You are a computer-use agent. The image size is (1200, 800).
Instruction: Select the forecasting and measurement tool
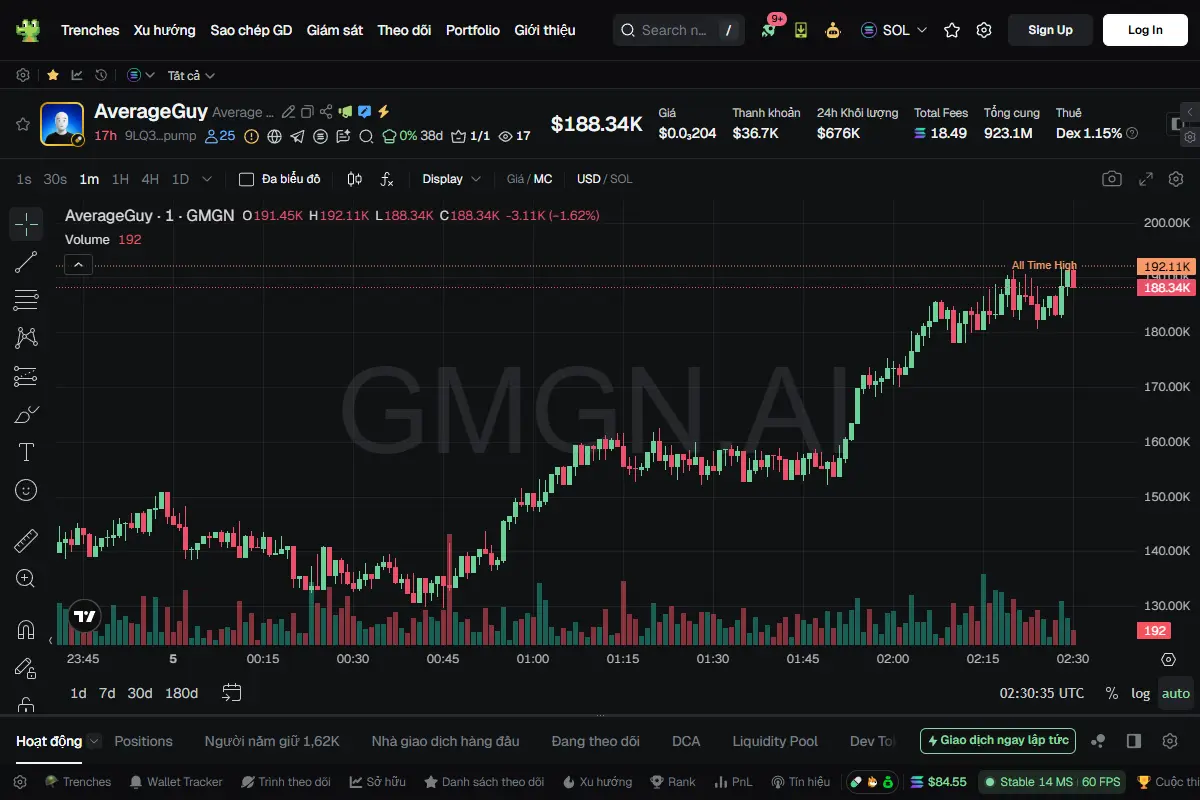coord(26,376)
